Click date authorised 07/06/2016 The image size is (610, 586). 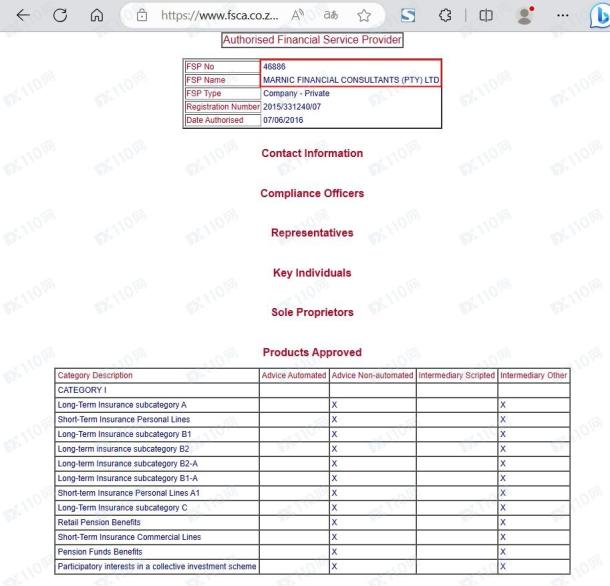pos(283,120)
